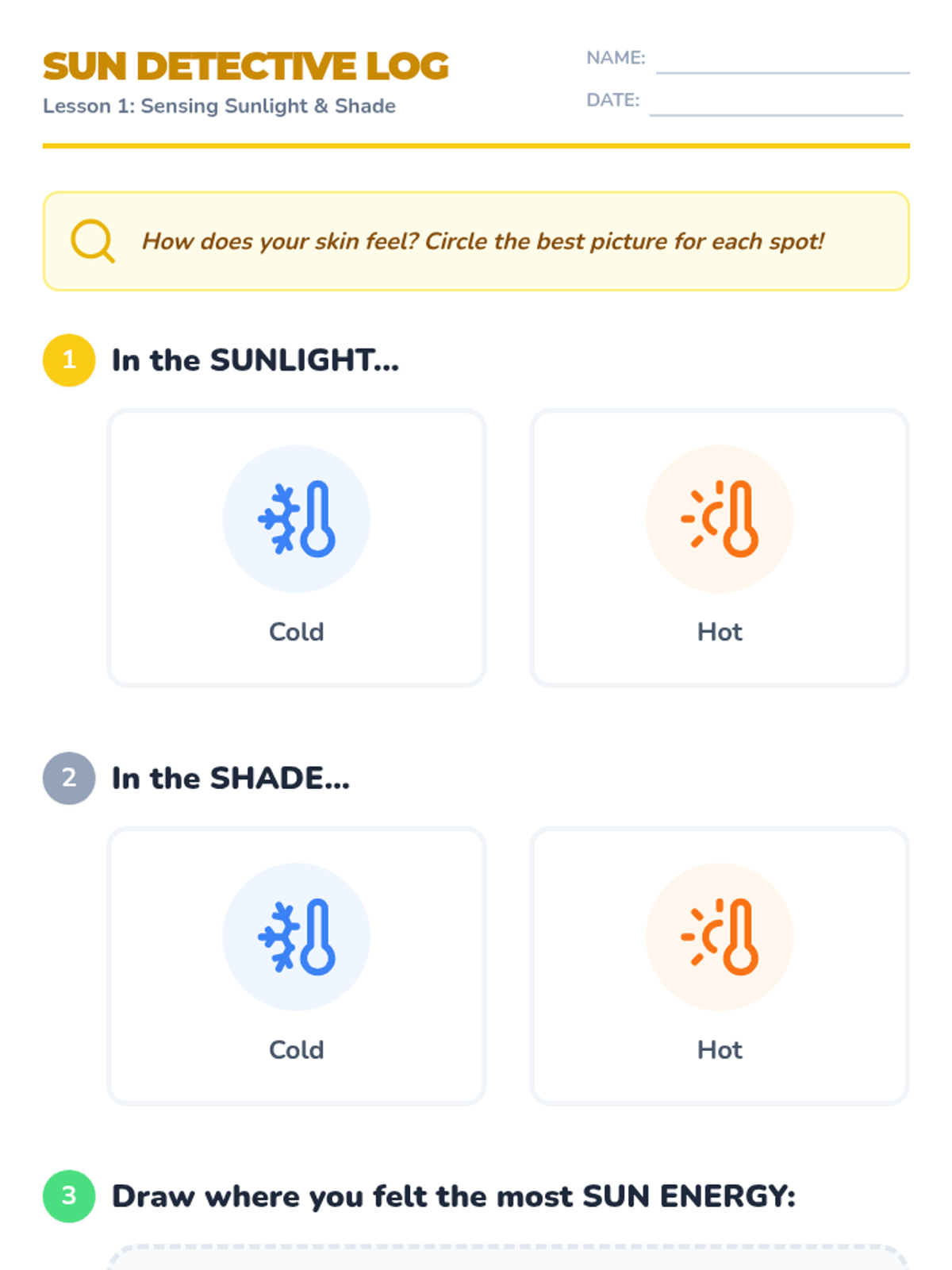The image size is (952, 1270).
Task: Click the cold thermometer icon under SHADE
Action: click(x=296, y=937)
